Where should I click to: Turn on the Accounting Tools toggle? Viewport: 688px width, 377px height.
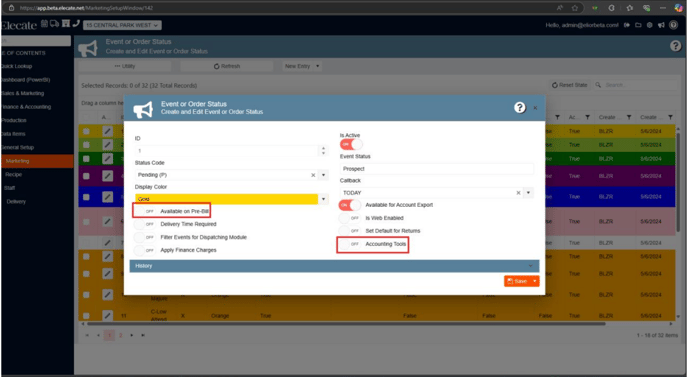[350, 244]
